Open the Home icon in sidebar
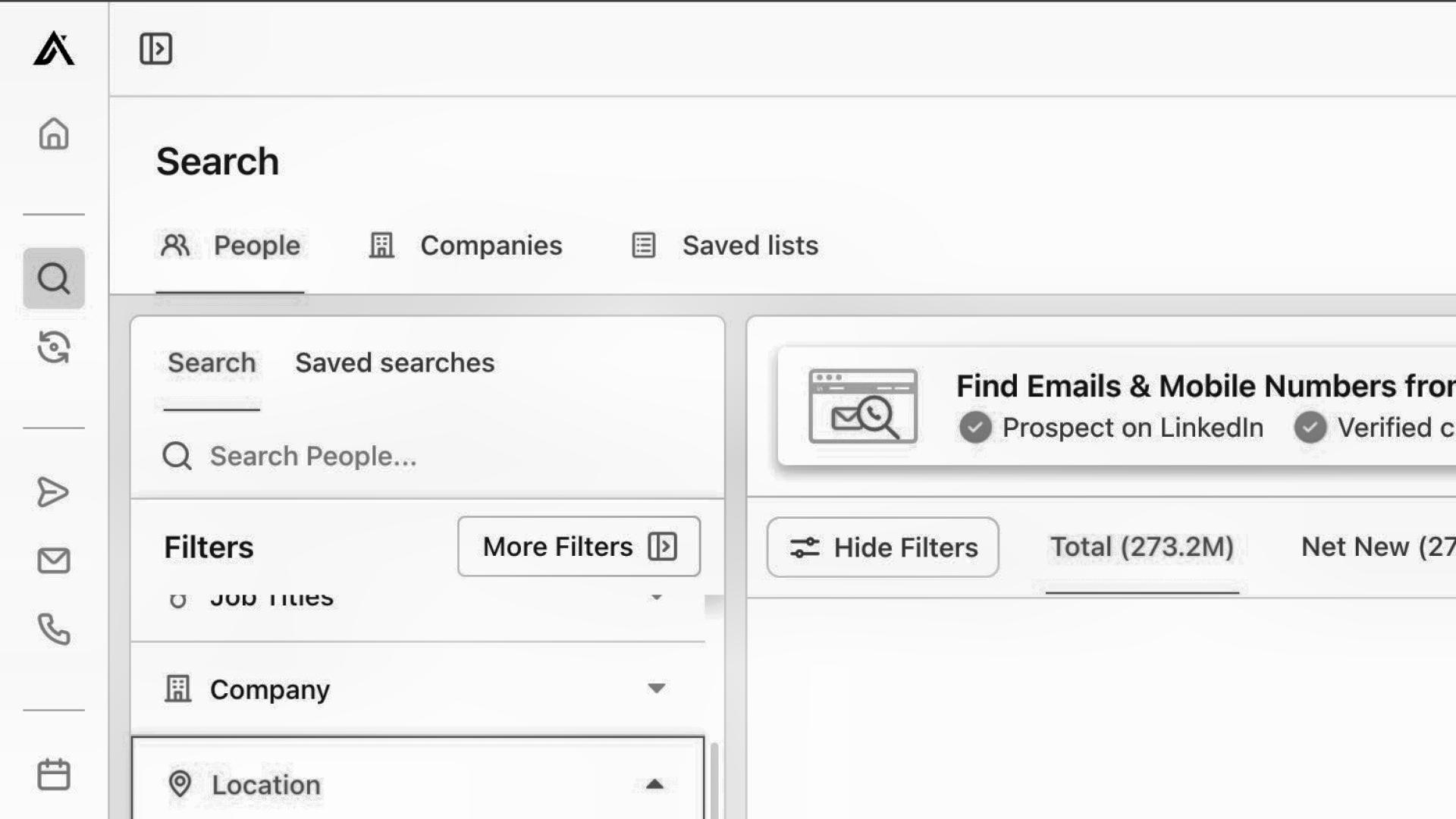Viewport: 1456px width, 819px height. point(54,133)
